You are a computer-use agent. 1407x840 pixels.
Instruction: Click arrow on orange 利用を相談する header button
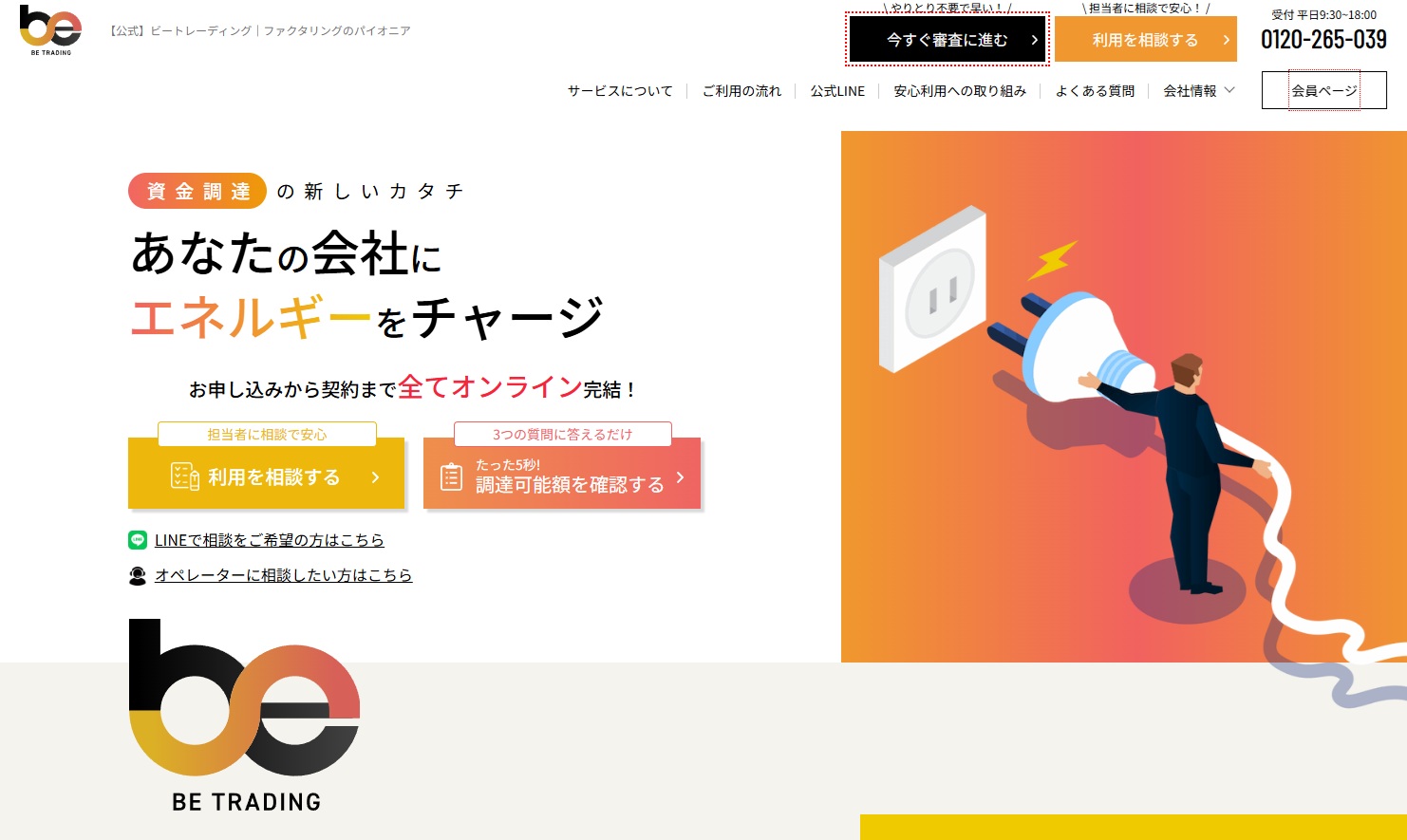click(1226, 40)
